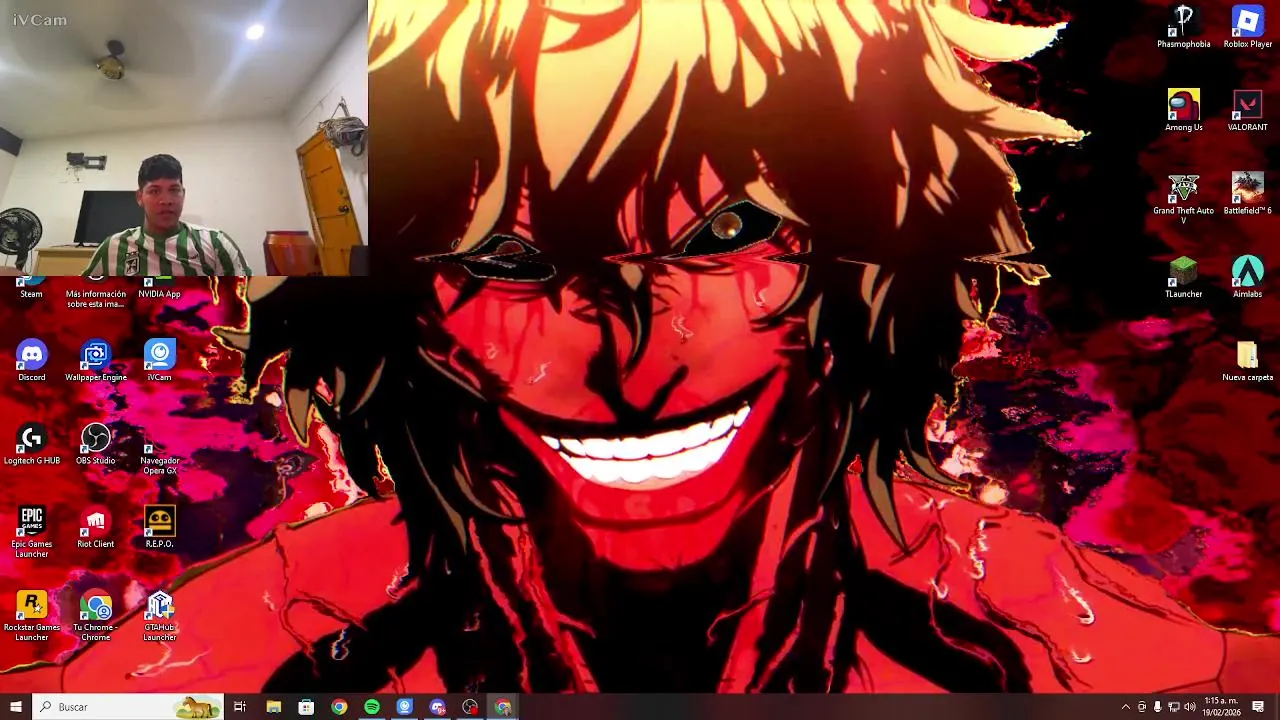Open Microsoft Store from the taskbar
This screenshot has height=720, width=1280.
tap(306, 707)
